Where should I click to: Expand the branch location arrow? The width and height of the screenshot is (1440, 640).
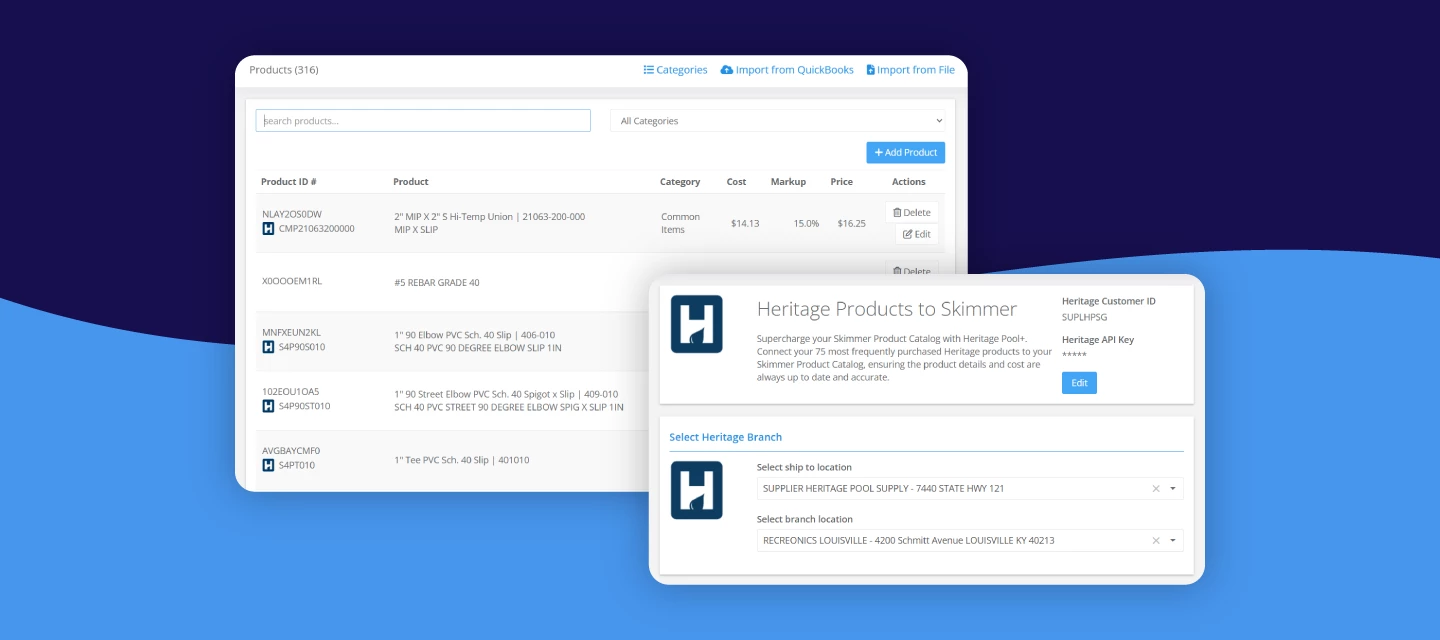pyautogui.click(x=1173, y=541)
